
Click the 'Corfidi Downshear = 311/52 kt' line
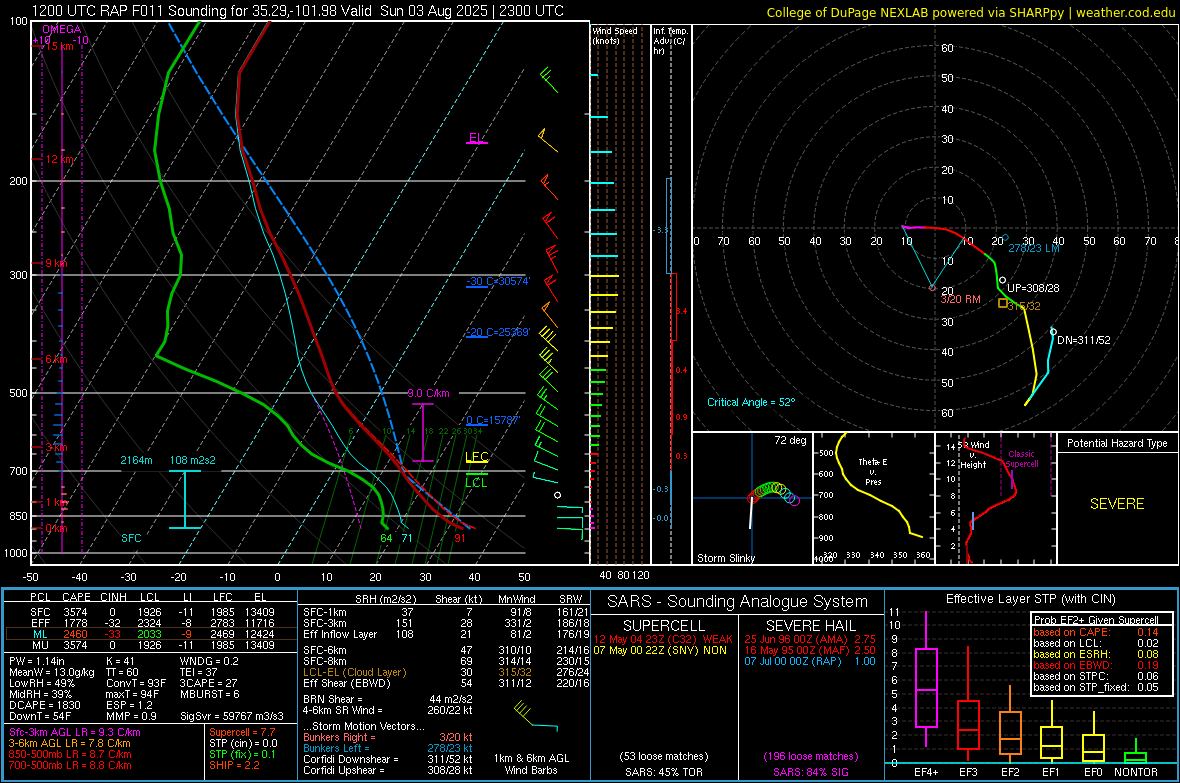coord(387,759)
